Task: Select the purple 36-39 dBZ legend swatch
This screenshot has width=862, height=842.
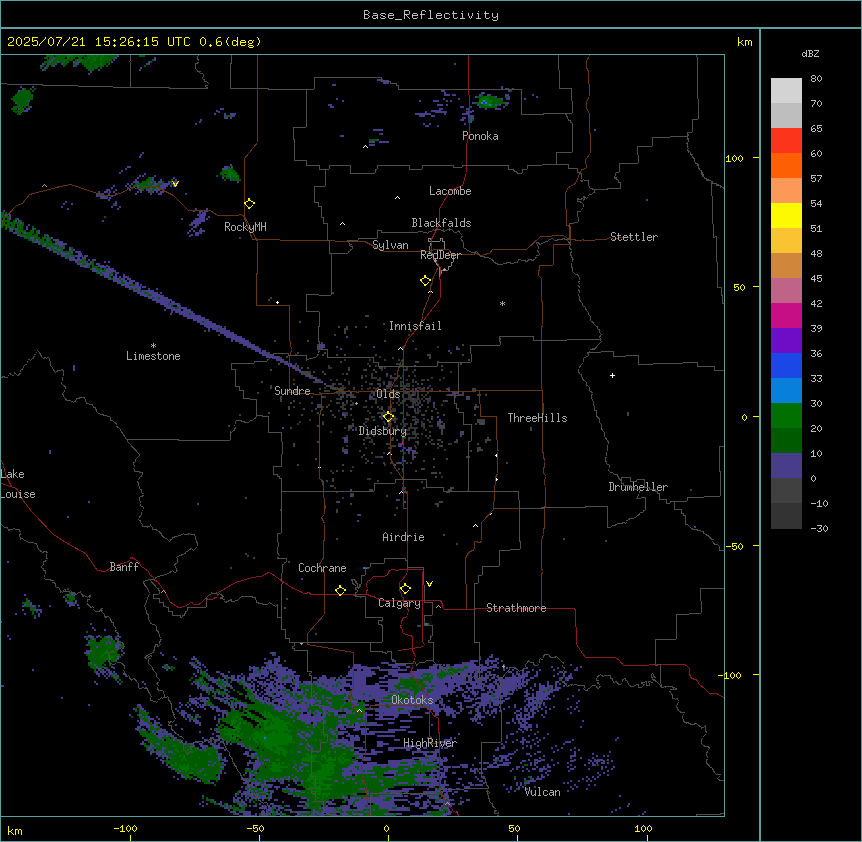Action: [x=786, y=341]
